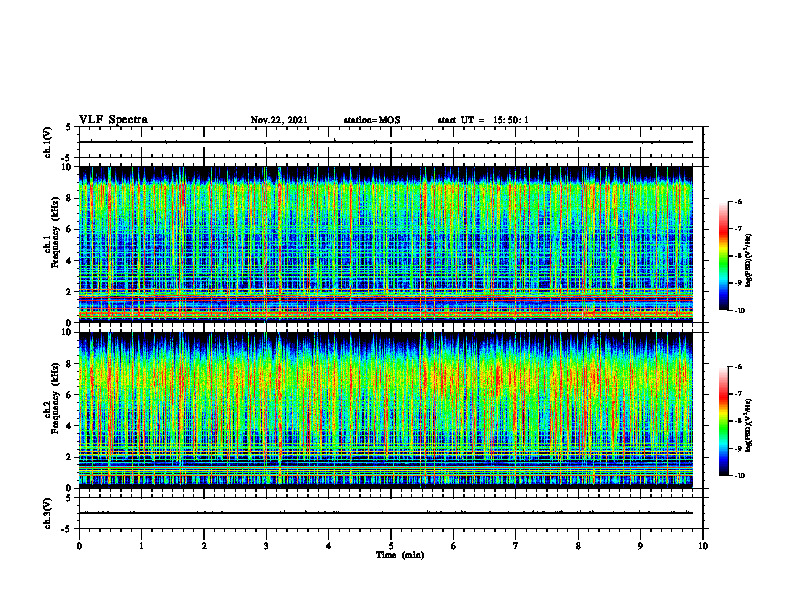Viewport: 792px width, 612px height.
Task: Click the '-10' value on the ch.2 color scale
Action: click(739, 476)
